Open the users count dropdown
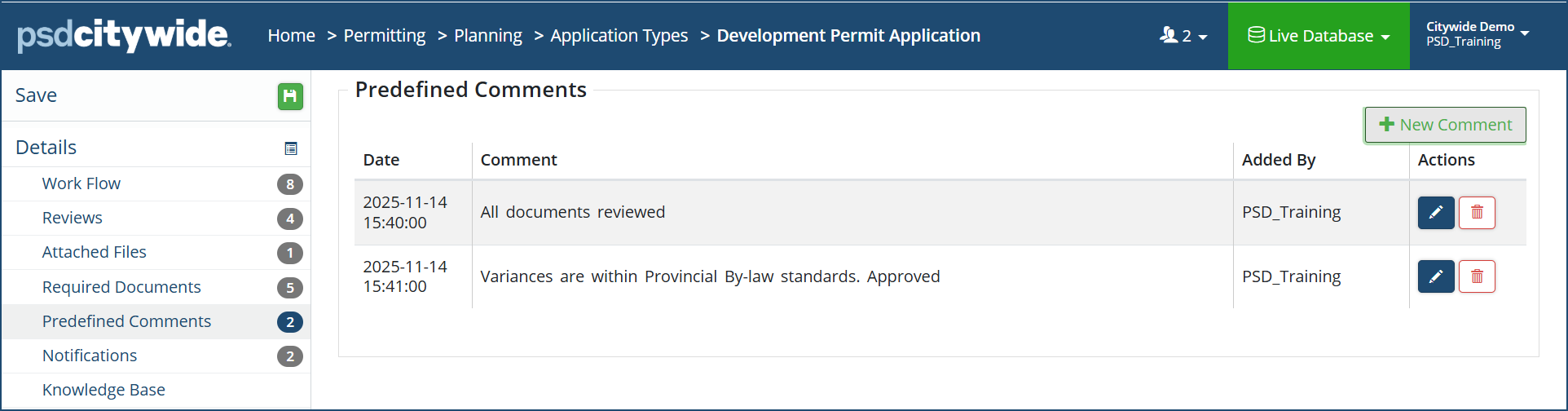This screenshot has height=411, width=1568. pyautogui.click(x=1183, y=36)
